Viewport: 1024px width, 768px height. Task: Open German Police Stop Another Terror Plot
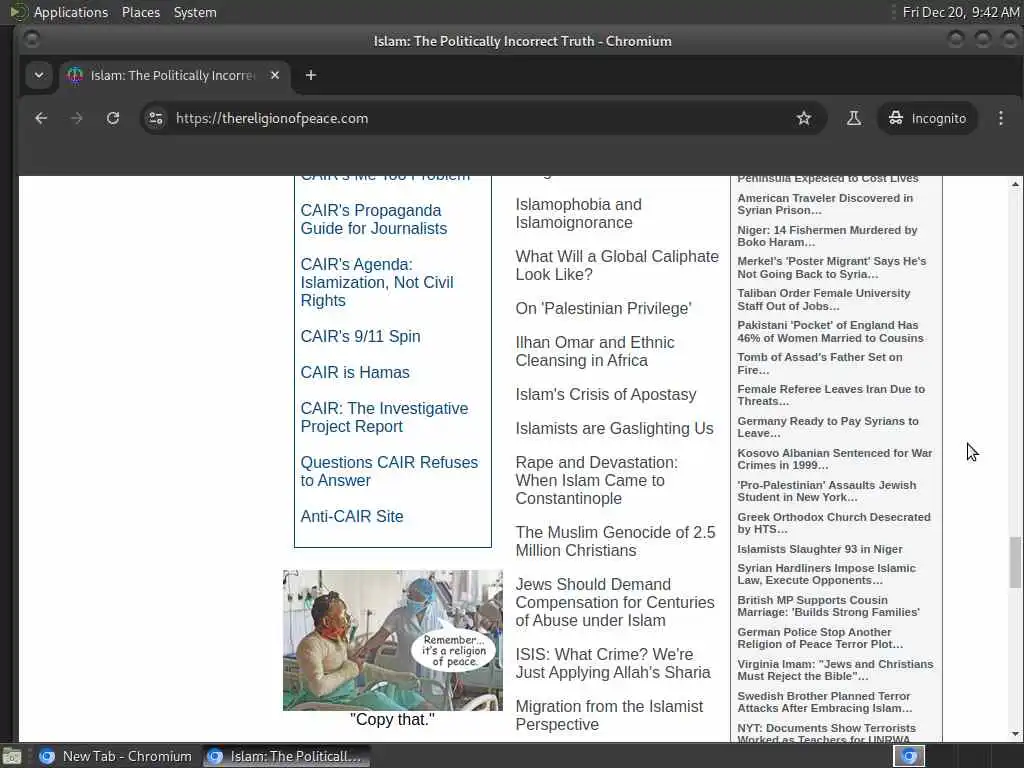click(x=820, y=638)
